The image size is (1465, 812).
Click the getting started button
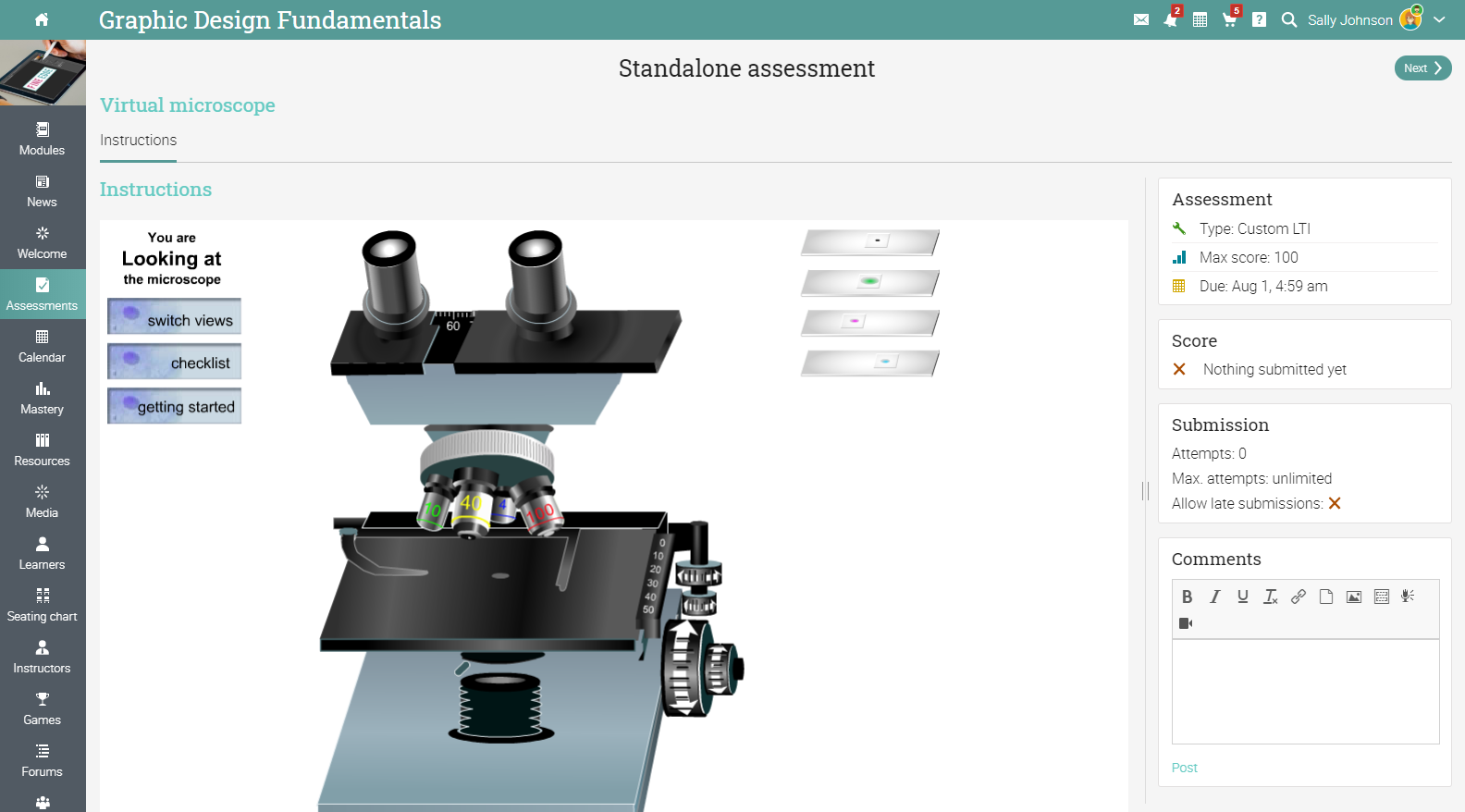click(x=174, y=406)
